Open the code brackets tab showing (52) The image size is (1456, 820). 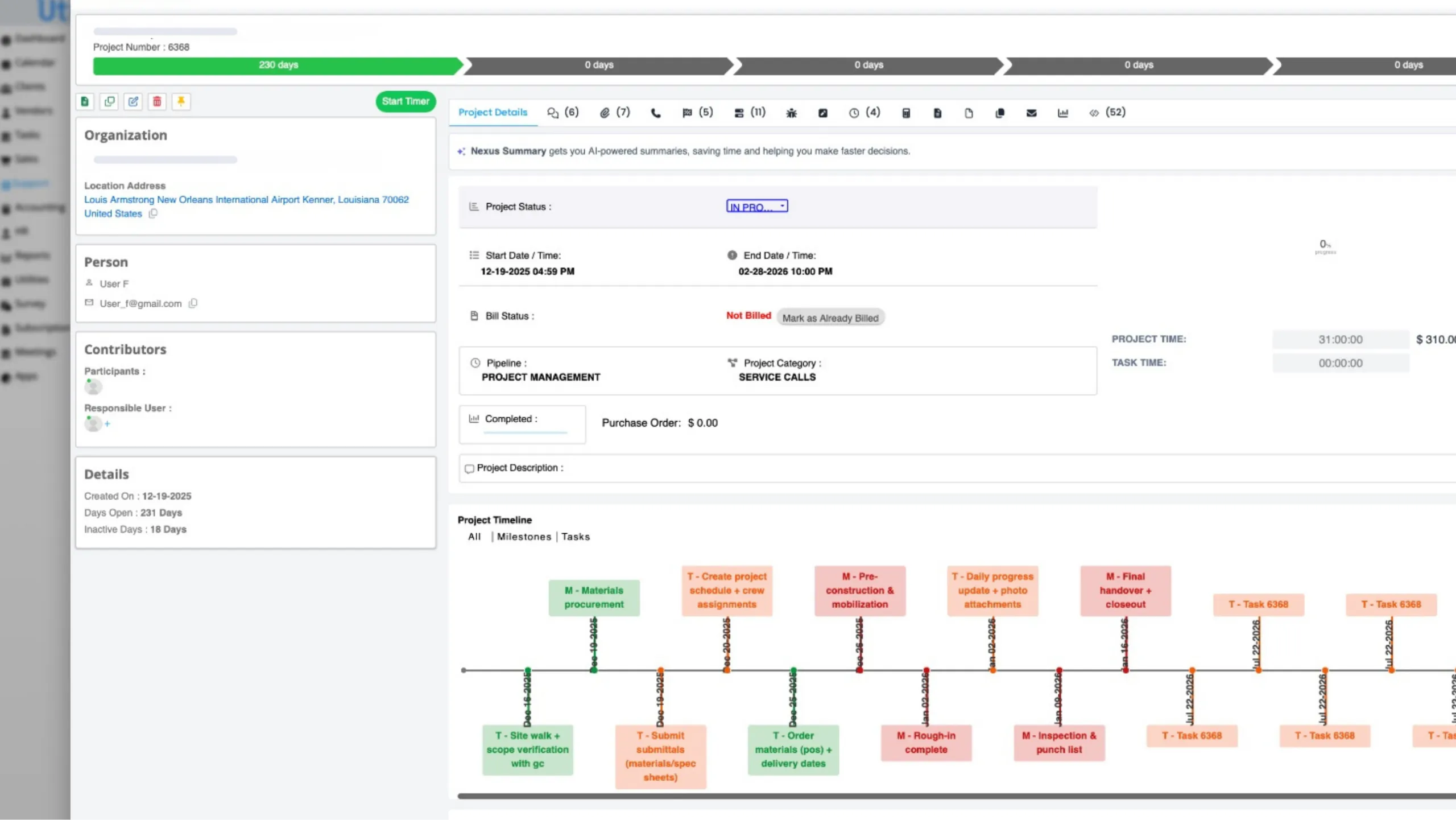click(1107, 113)
